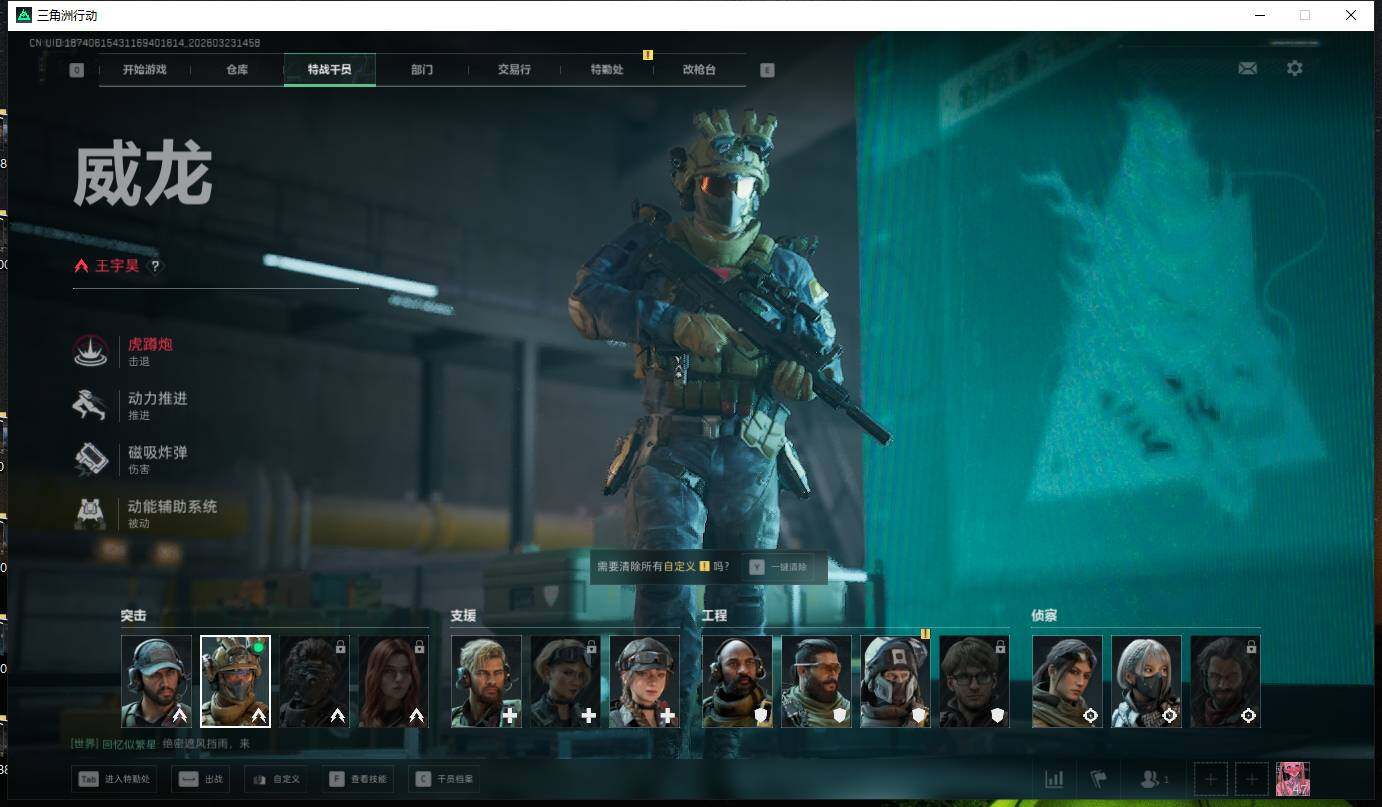This screenshot has width=1382, height=807.
Task: Click the 工程 category heading
Action: pos(714,616)
